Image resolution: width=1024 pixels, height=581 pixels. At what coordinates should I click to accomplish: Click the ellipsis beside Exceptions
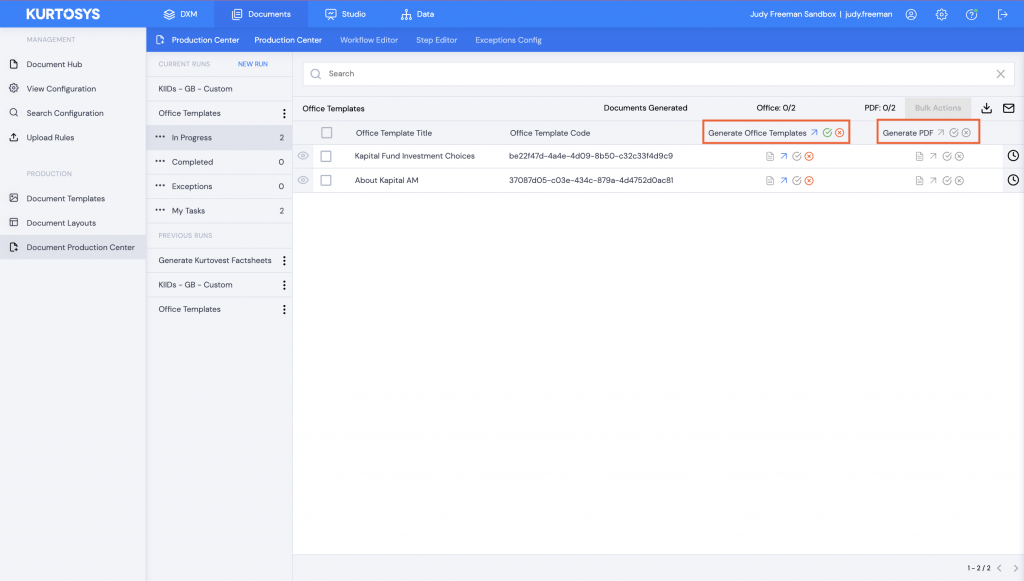pos(160,186)
